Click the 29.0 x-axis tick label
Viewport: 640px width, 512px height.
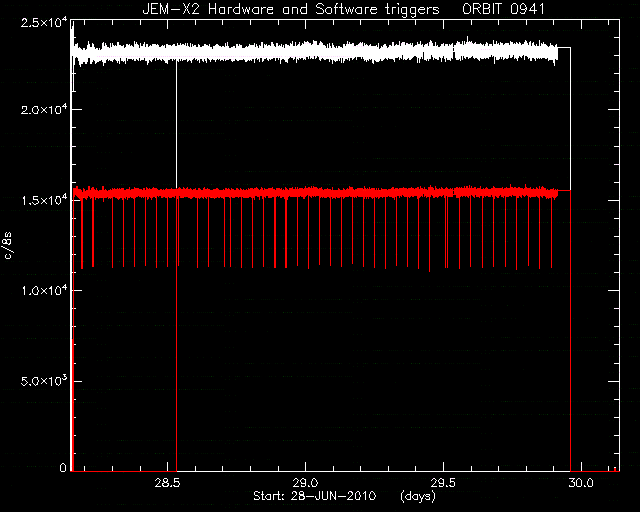305,483
